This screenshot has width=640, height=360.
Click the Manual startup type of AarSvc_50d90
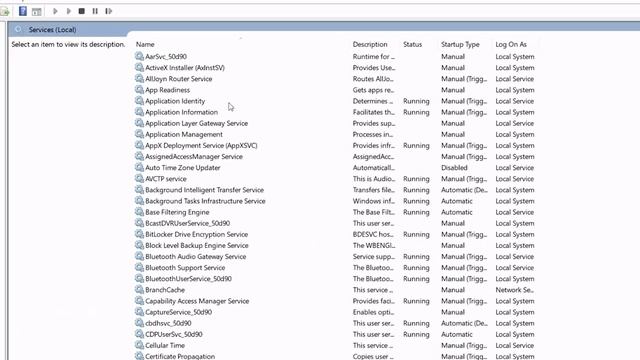(x=453, y=56)
